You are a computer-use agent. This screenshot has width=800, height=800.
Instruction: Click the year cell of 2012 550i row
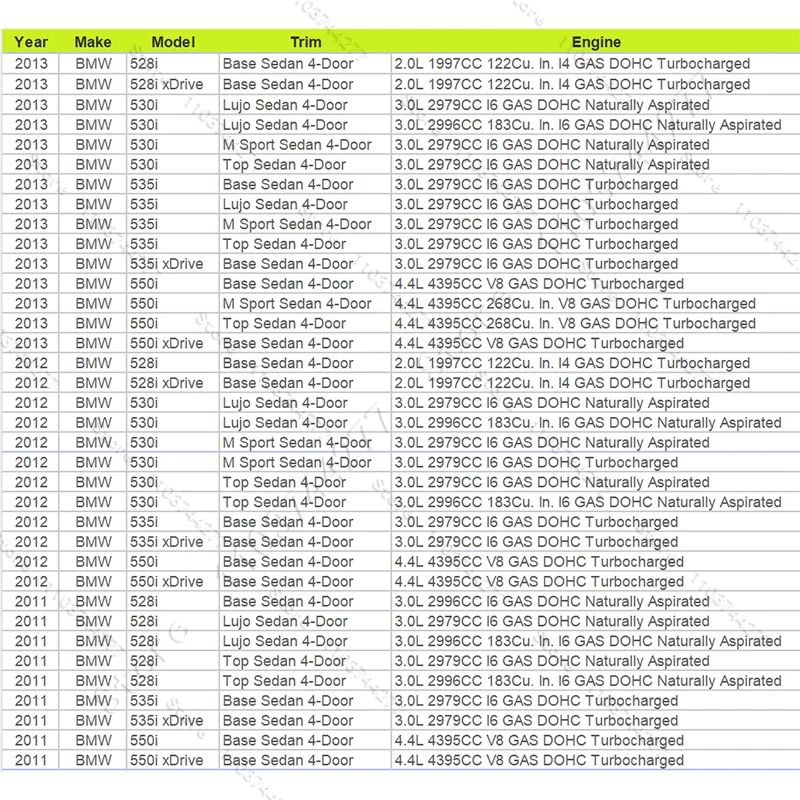[31, 562]
